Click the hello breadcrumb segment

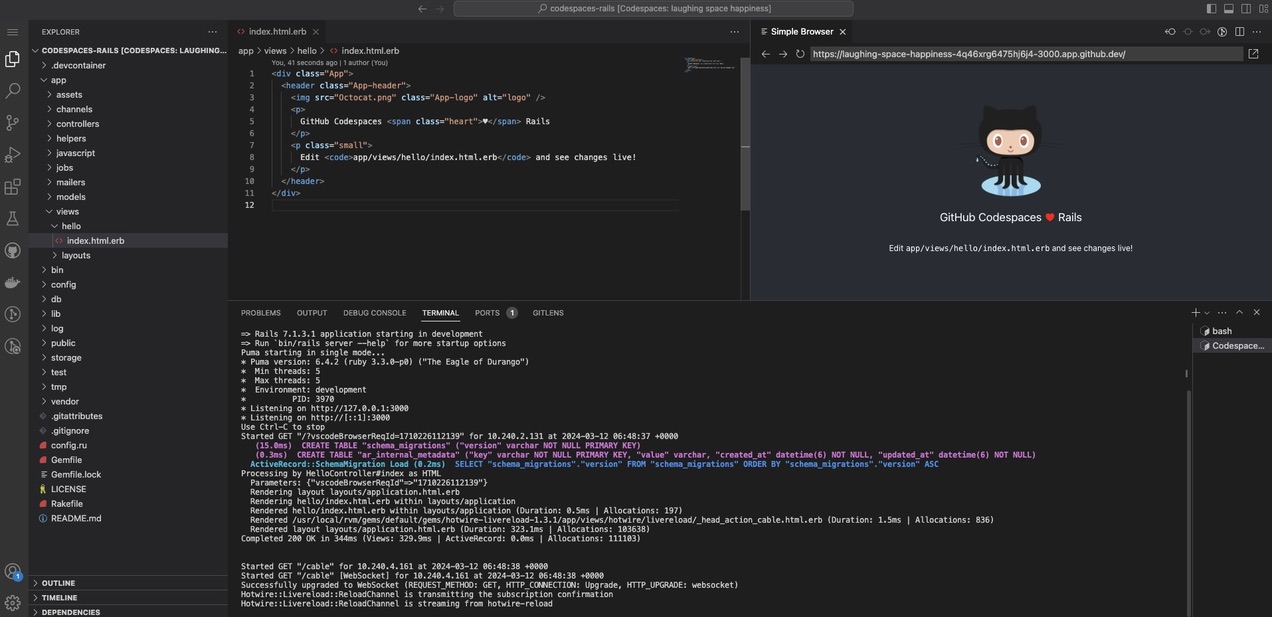coord(307,51)
